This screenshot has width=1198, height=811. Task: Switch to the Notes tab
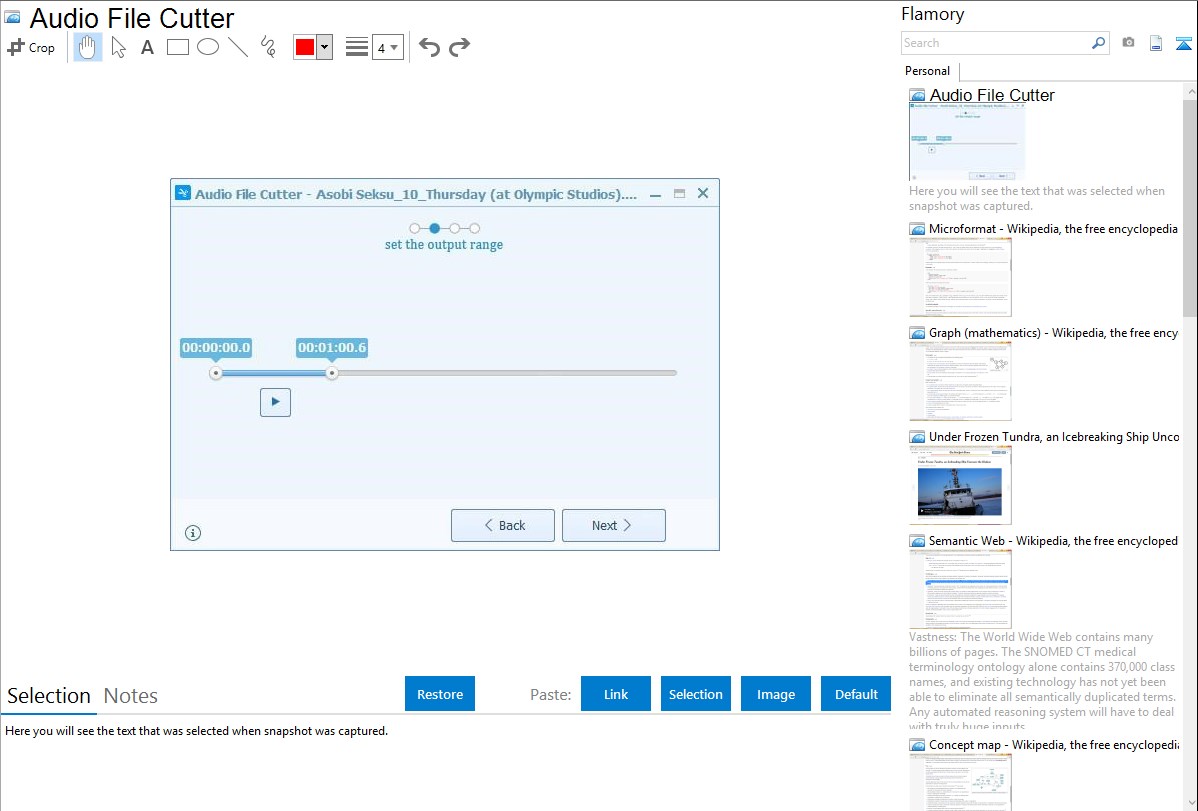tap(131, 696)
